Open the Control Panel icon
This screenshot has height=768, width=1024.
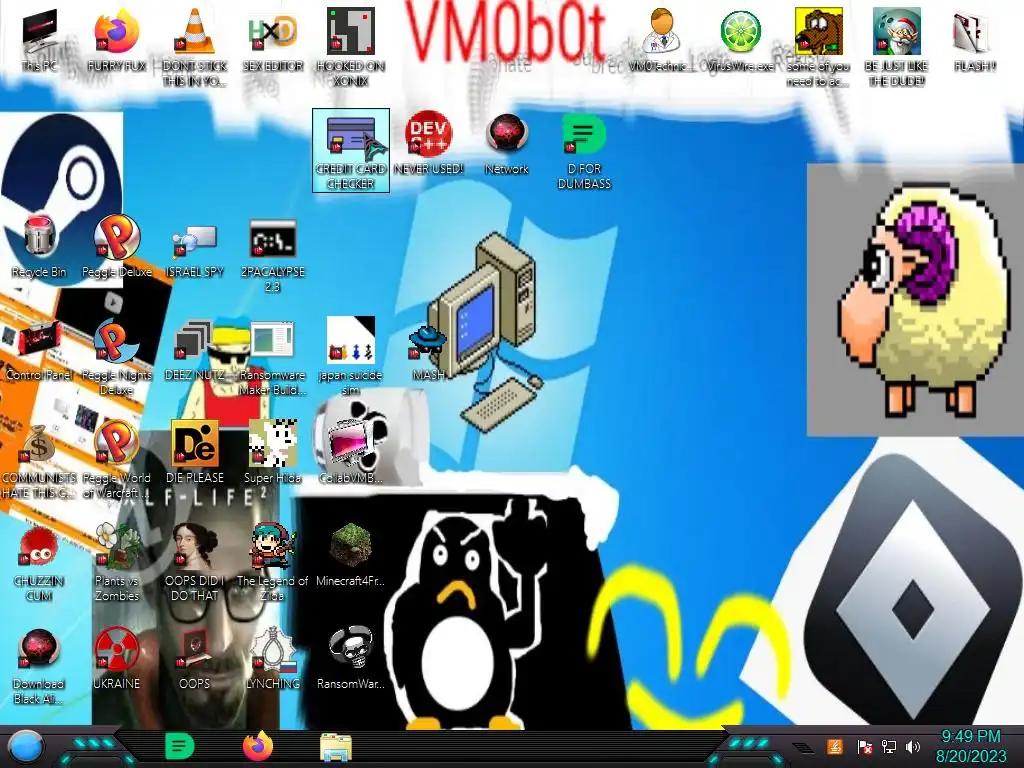39,351
